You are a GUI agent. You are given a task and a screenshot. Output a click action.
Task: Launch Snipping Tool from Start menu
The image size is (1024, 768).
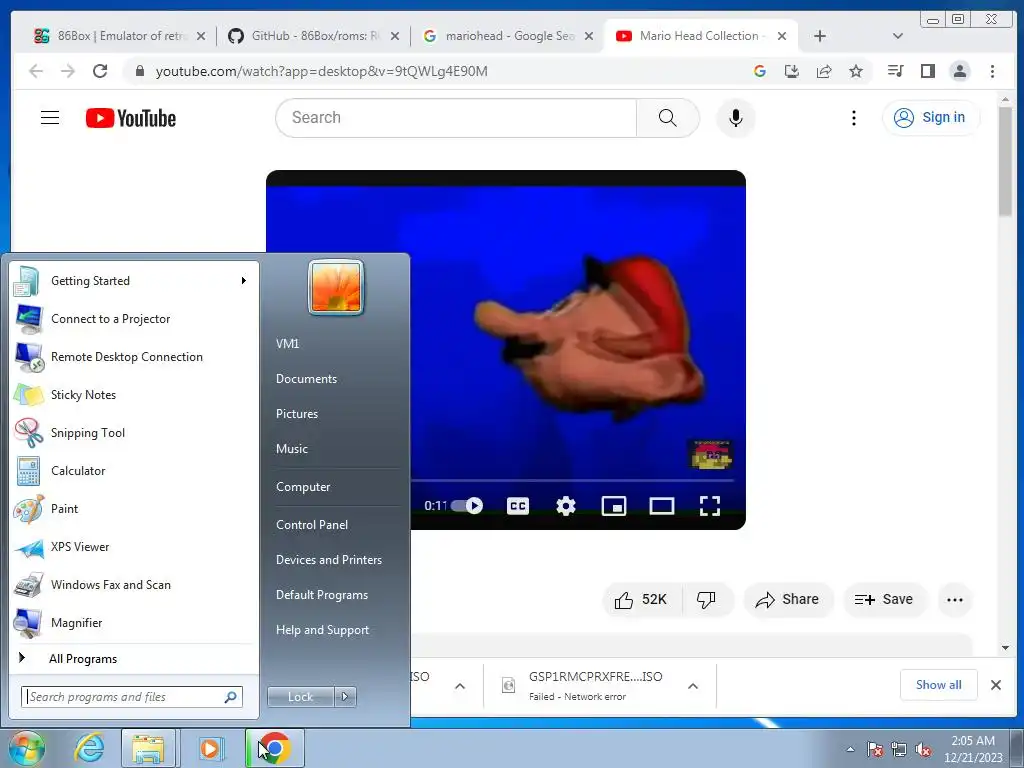134,433
